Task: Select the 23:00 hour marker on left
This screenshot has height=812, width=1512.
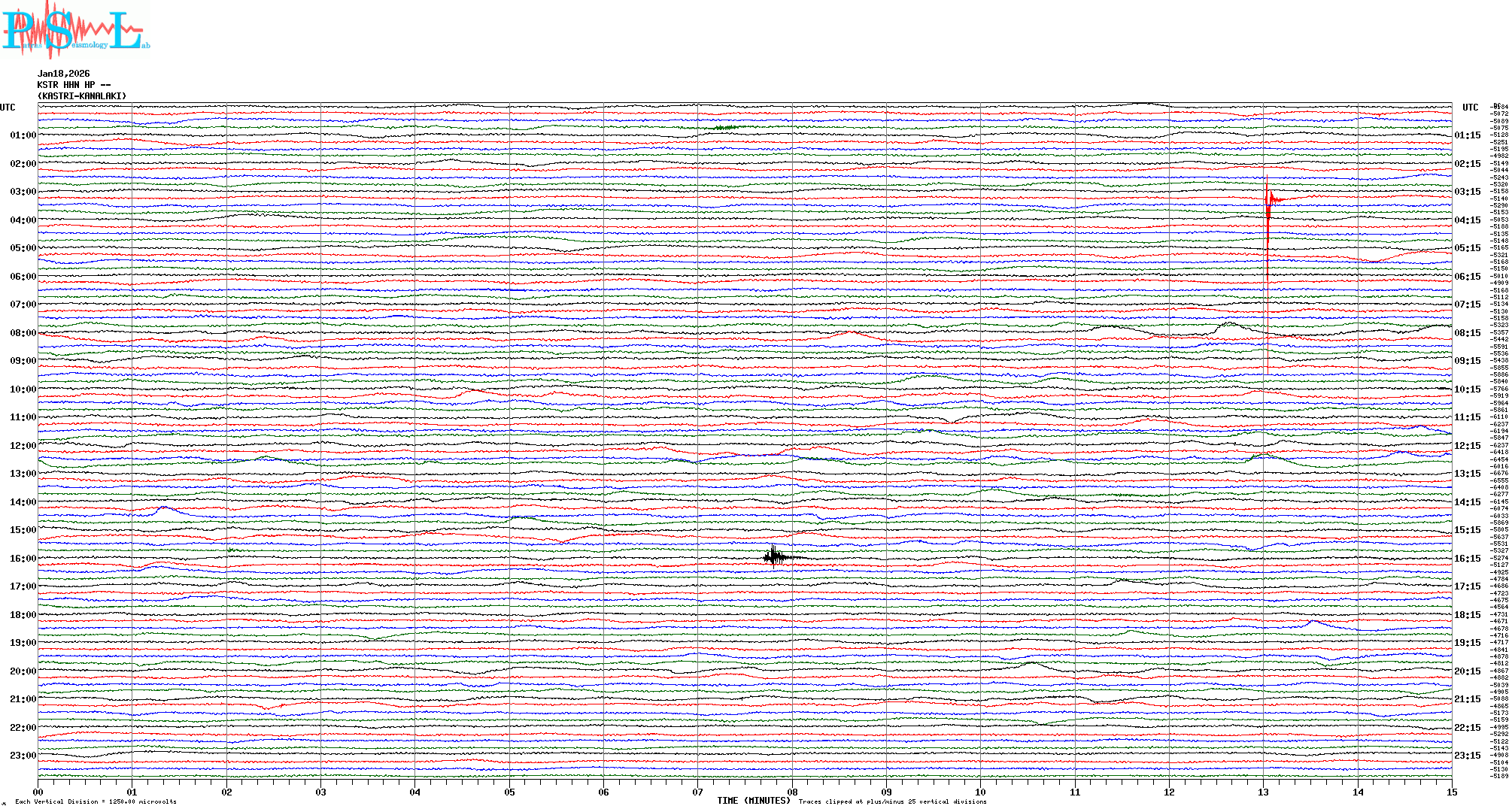Action: (x=23, y=756)
